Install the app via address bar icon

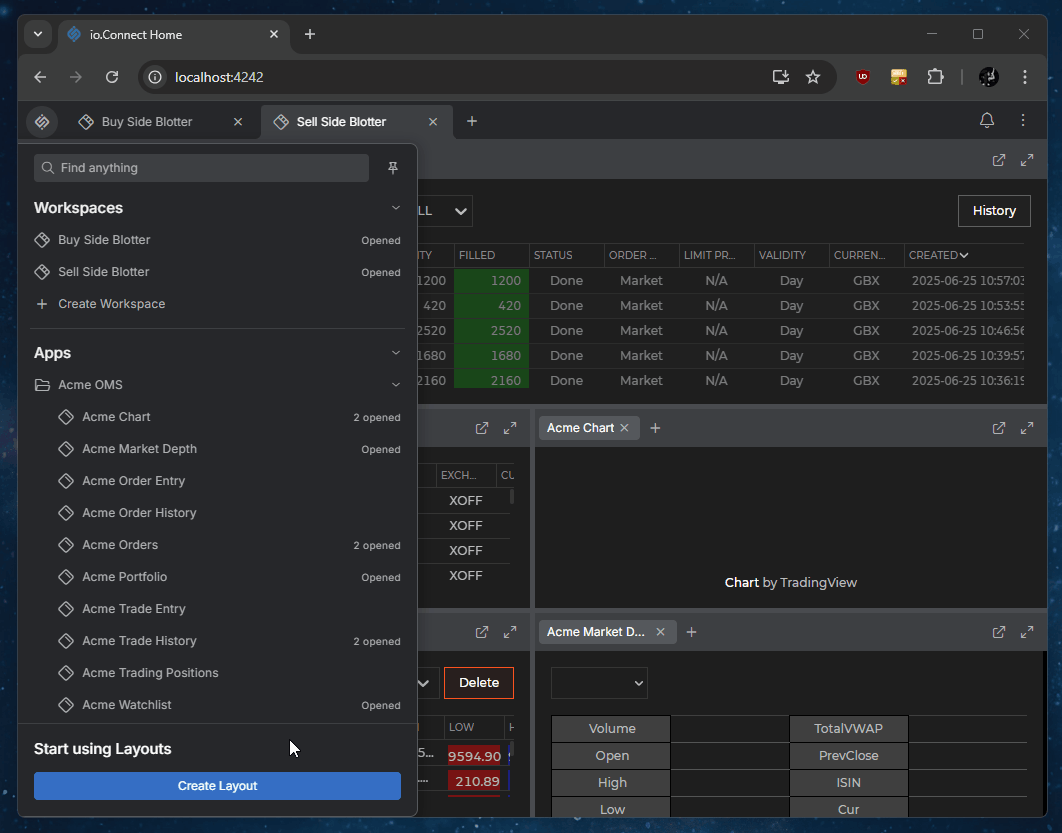[781, 77]
